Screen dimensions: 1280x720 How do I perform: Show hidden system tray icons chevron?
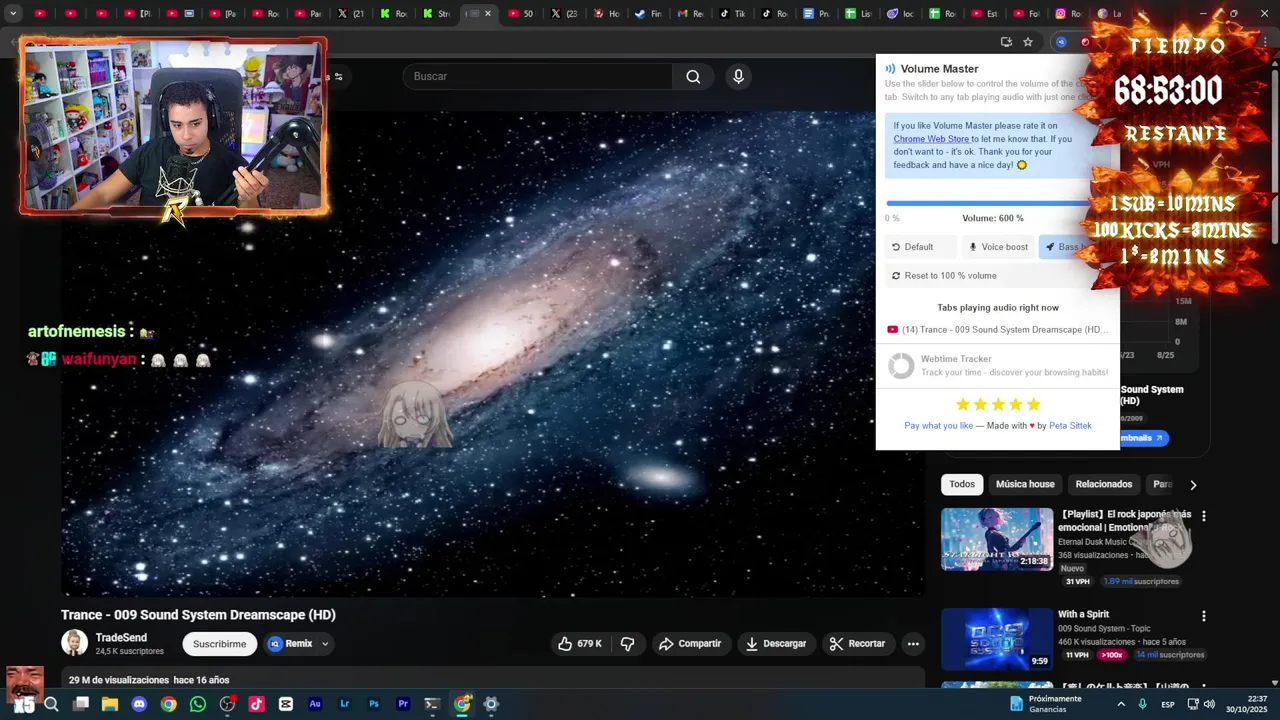[x=1121, y=704]
